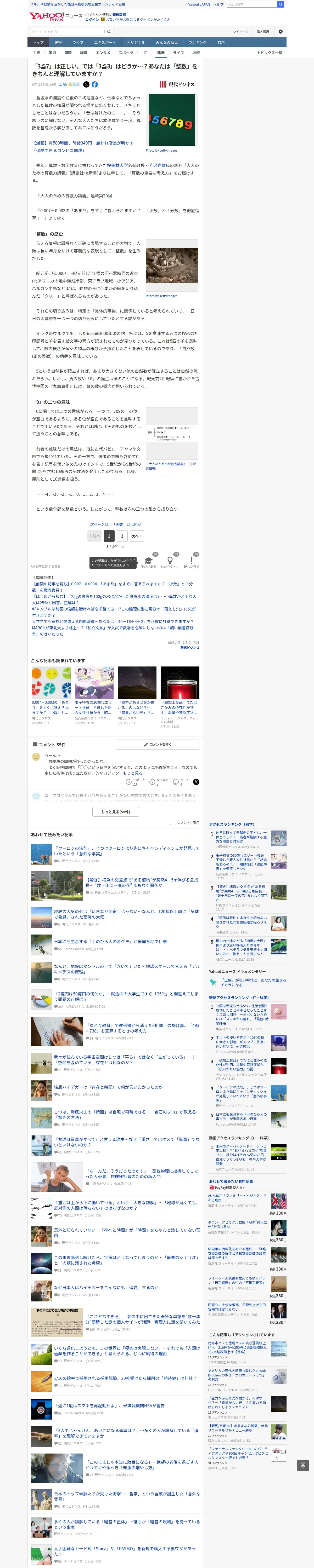The height and width of the screenshot is (1568, 314).
Task: Open the トップ main navigation tab
Action: point(38,43)
